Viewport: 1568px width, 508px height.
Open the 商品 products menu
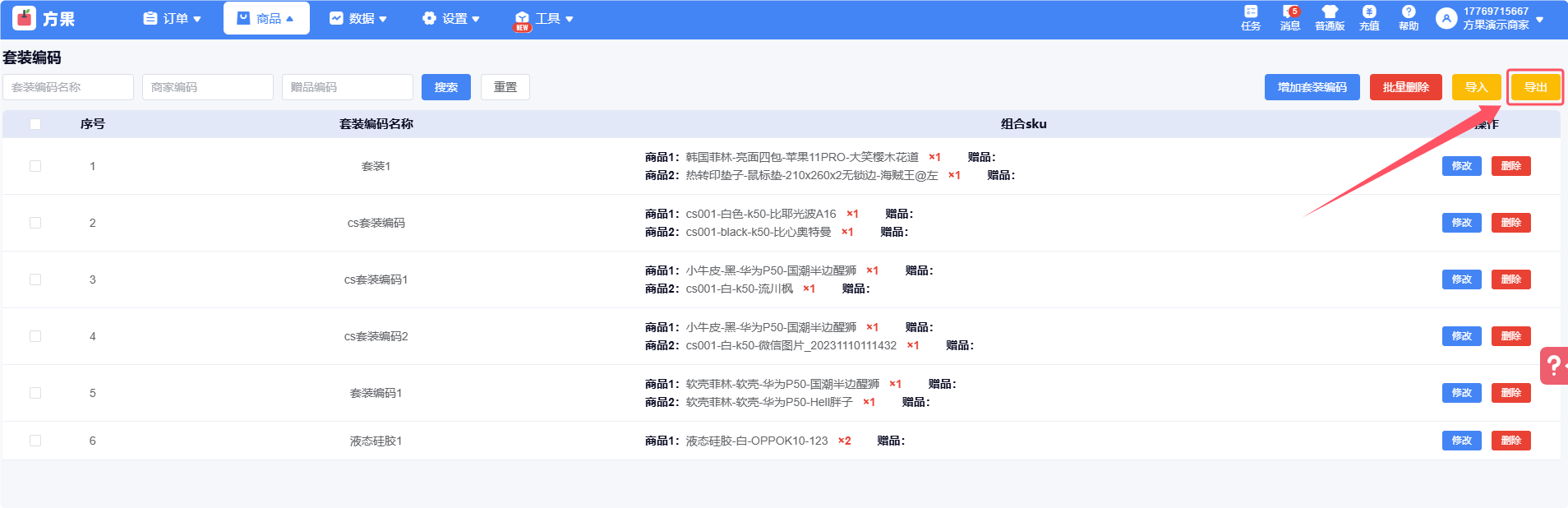click(x=266, y=18)
